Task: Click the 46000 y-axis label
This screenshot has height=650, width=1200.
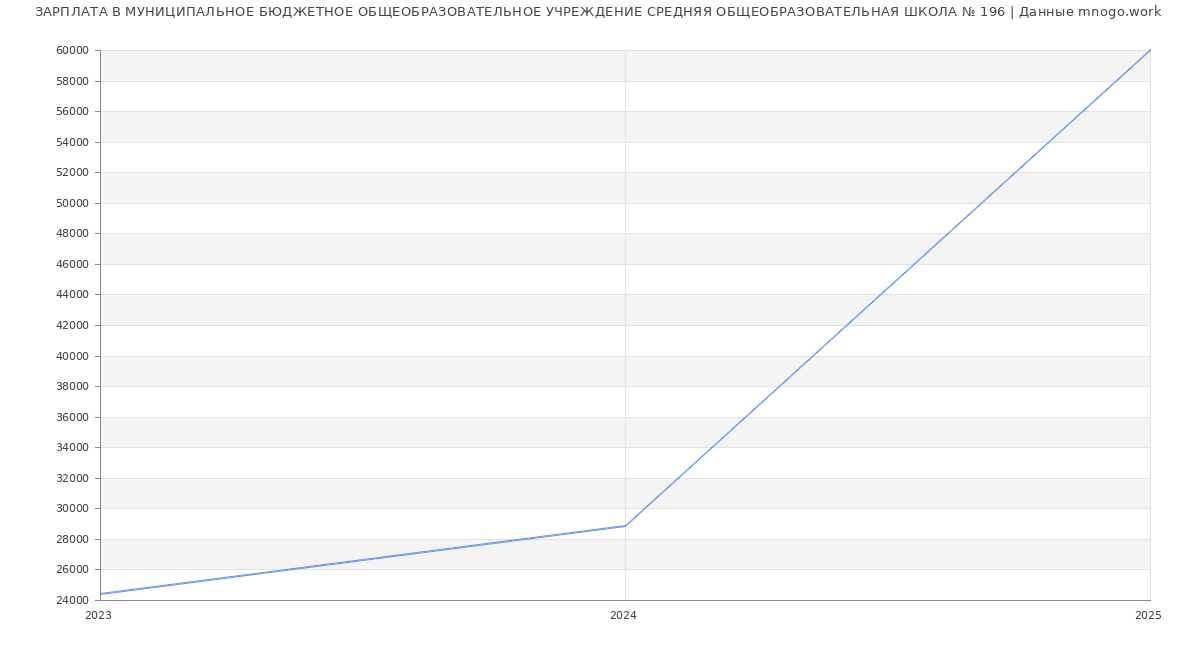Action: point(72,264)
